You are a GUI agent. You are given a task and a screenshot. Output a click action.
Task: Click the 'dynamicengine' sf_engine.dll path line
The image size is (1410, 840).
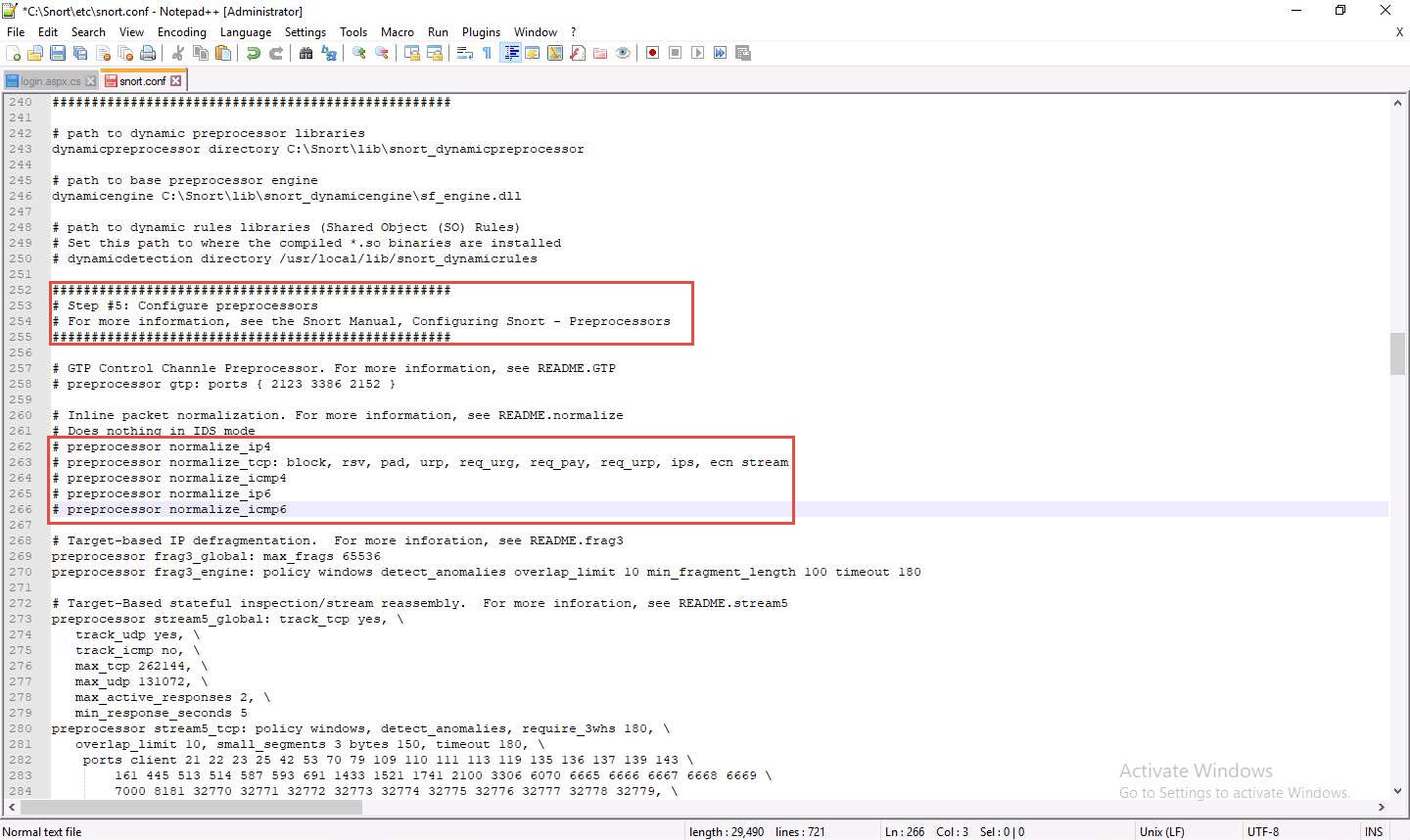[287, 196]
